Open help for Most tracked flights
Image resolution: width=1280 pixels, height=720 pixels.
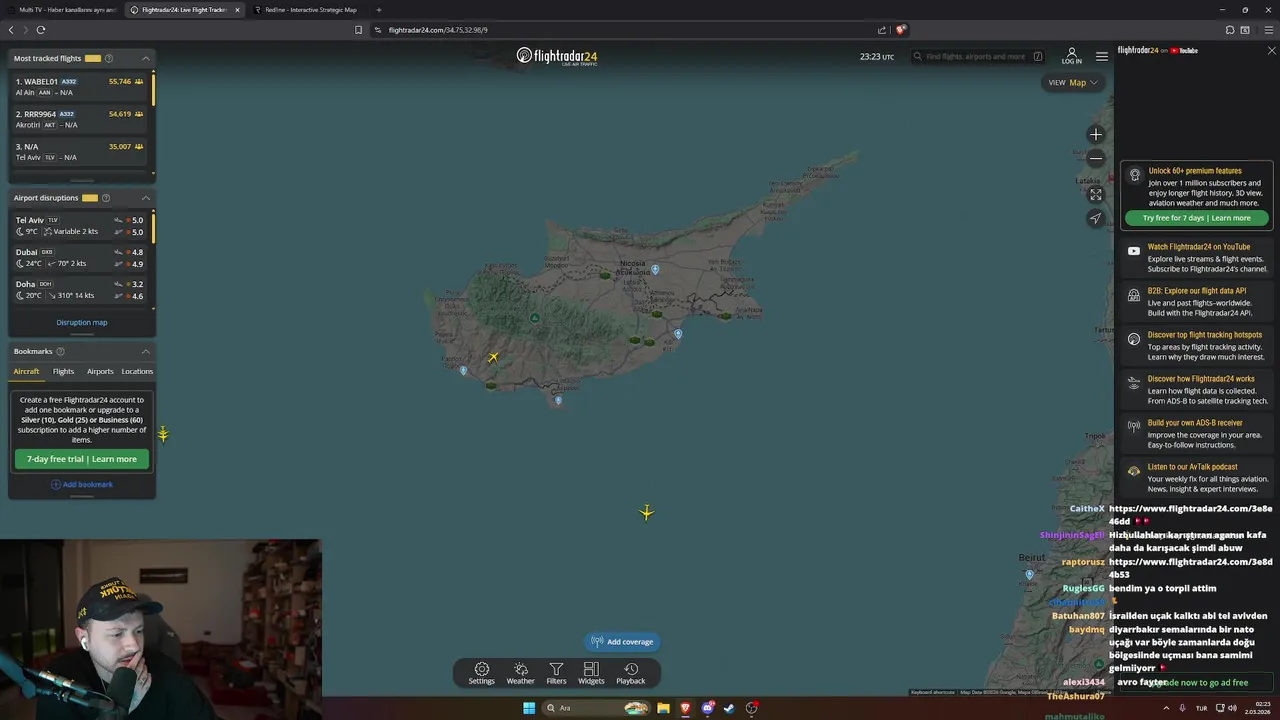pos(109,58)
